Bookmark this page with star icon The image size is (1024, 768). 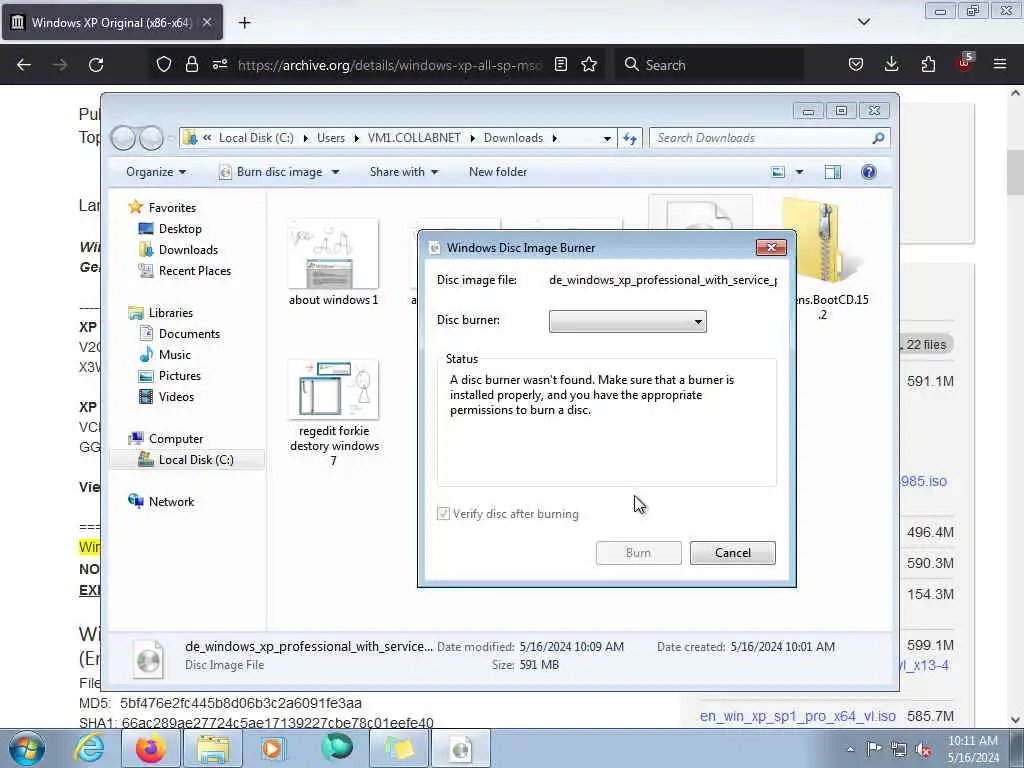(x=589, y=65)
